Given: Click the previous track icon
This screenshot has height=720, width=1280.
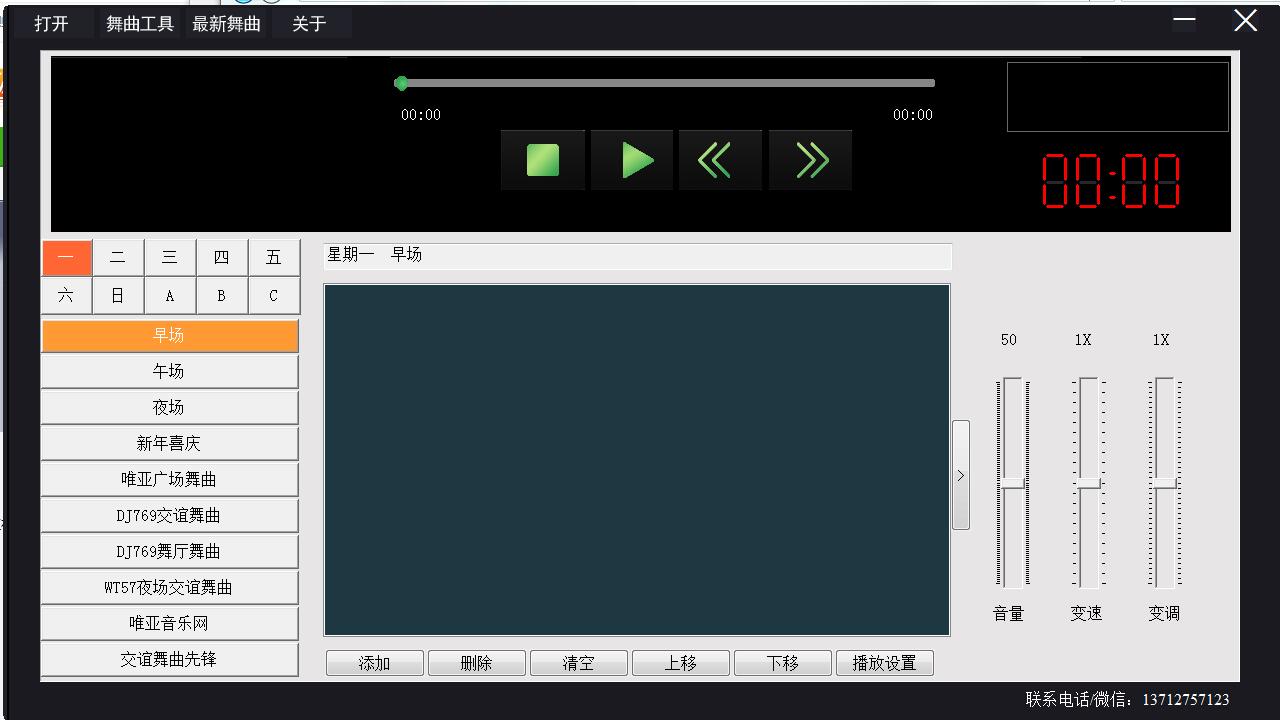Looking at the screenshot, I should tap(720, 160).
